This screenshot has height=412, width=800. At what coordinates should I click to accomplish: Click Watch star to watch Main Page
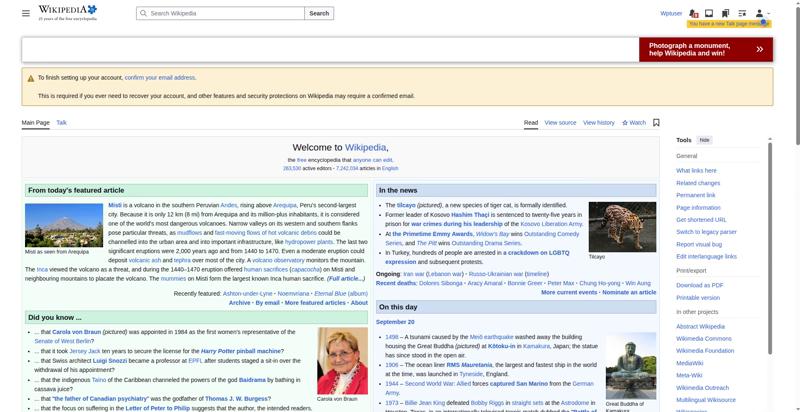(x=634, y=122)
